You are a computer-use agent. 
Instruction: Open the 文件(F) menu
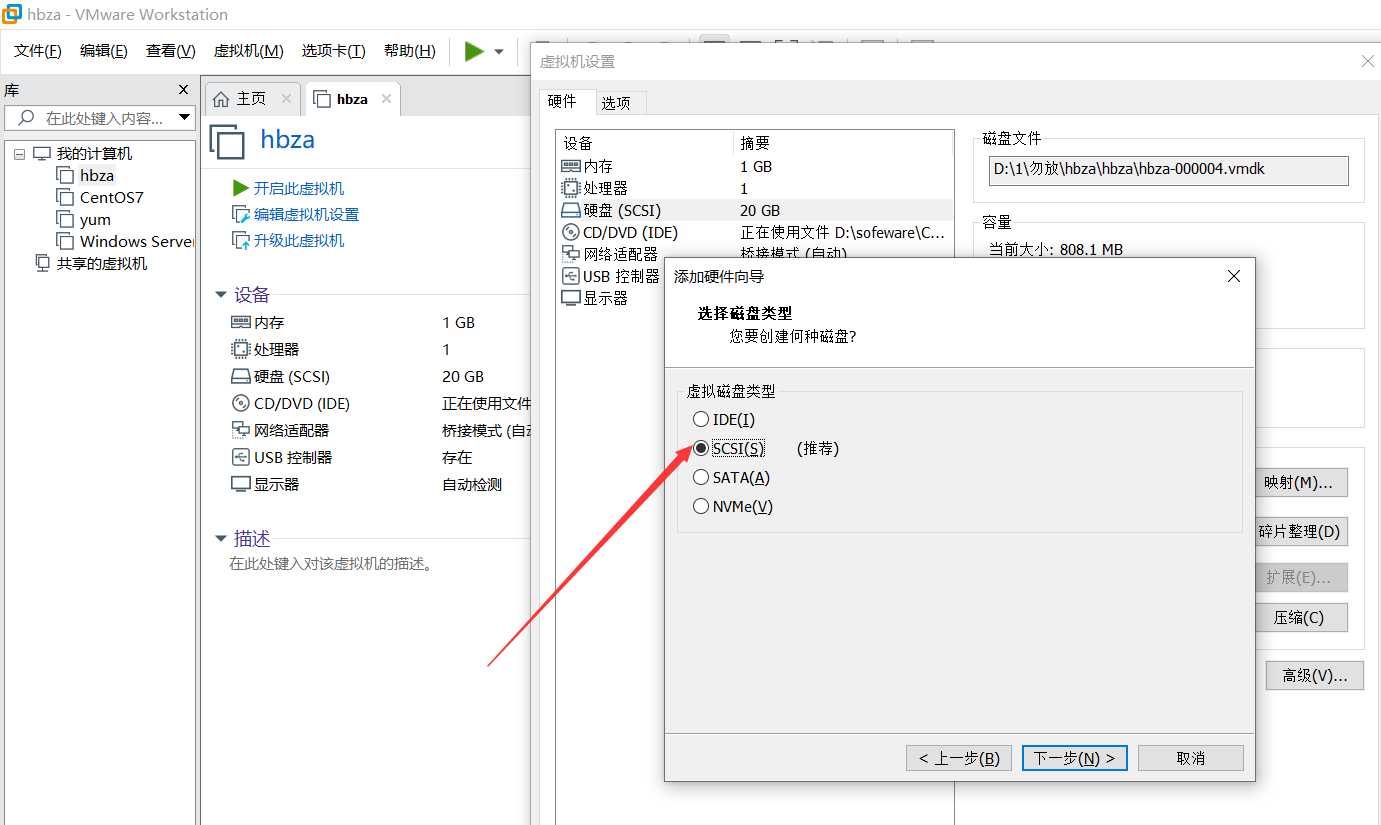tap(38, 51)
